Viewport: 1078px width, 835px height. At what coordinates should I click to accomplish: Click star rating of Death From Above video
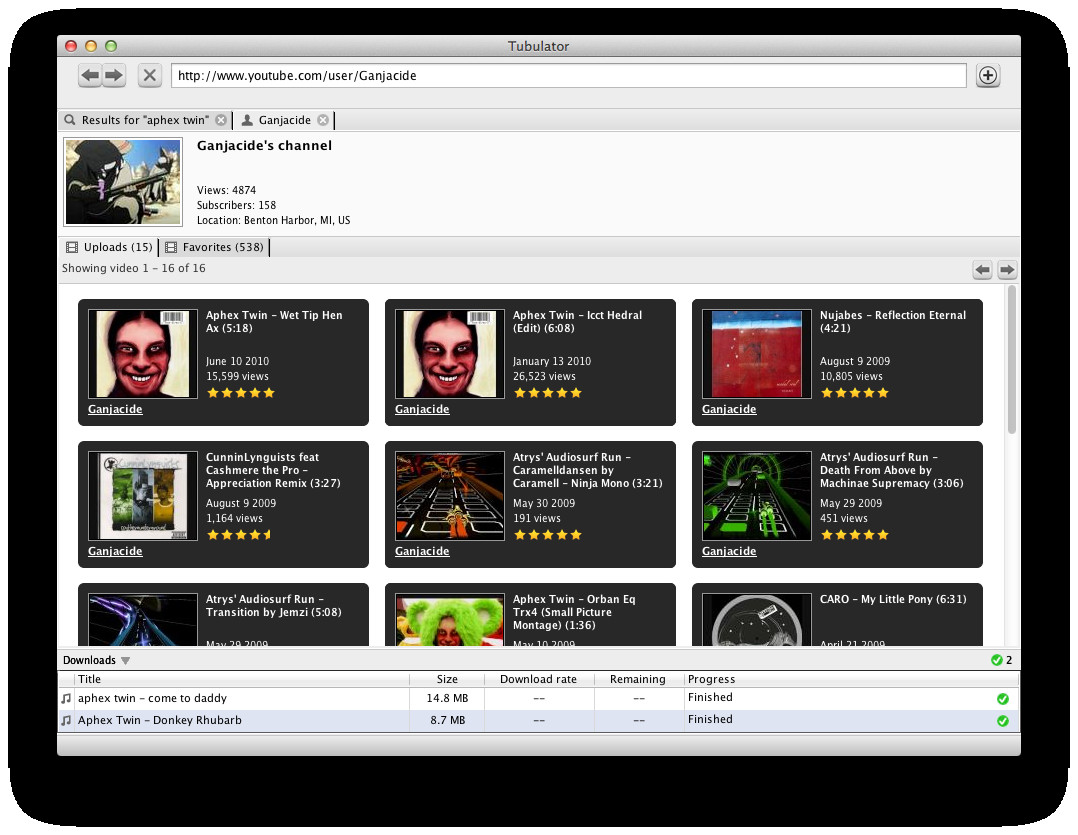point(855,535)
